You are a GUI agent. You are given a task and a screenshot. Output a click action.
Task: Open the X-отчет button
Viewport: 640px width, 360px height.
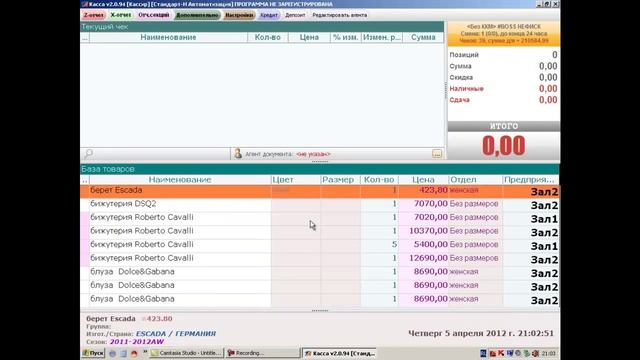click(x=121, y=15)
